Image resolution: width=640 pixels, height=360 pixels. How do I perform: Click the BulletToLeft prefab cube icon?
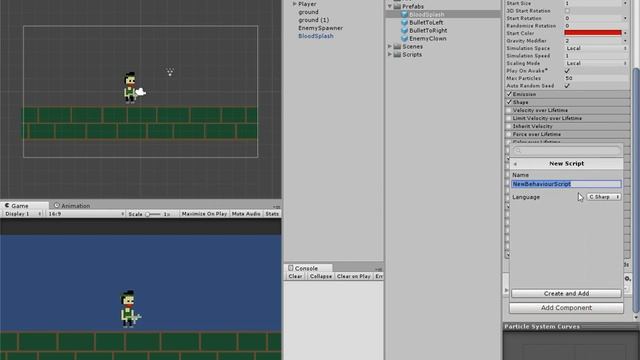coord(404,22)
